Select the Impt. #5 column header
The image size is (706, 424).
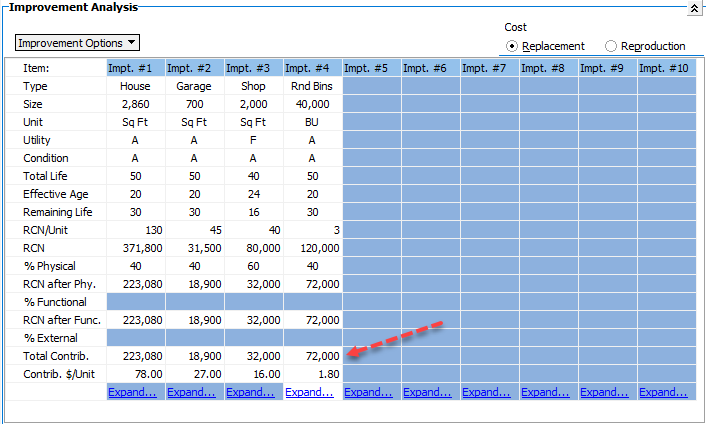pyautogui.click(x=372, y=68)
